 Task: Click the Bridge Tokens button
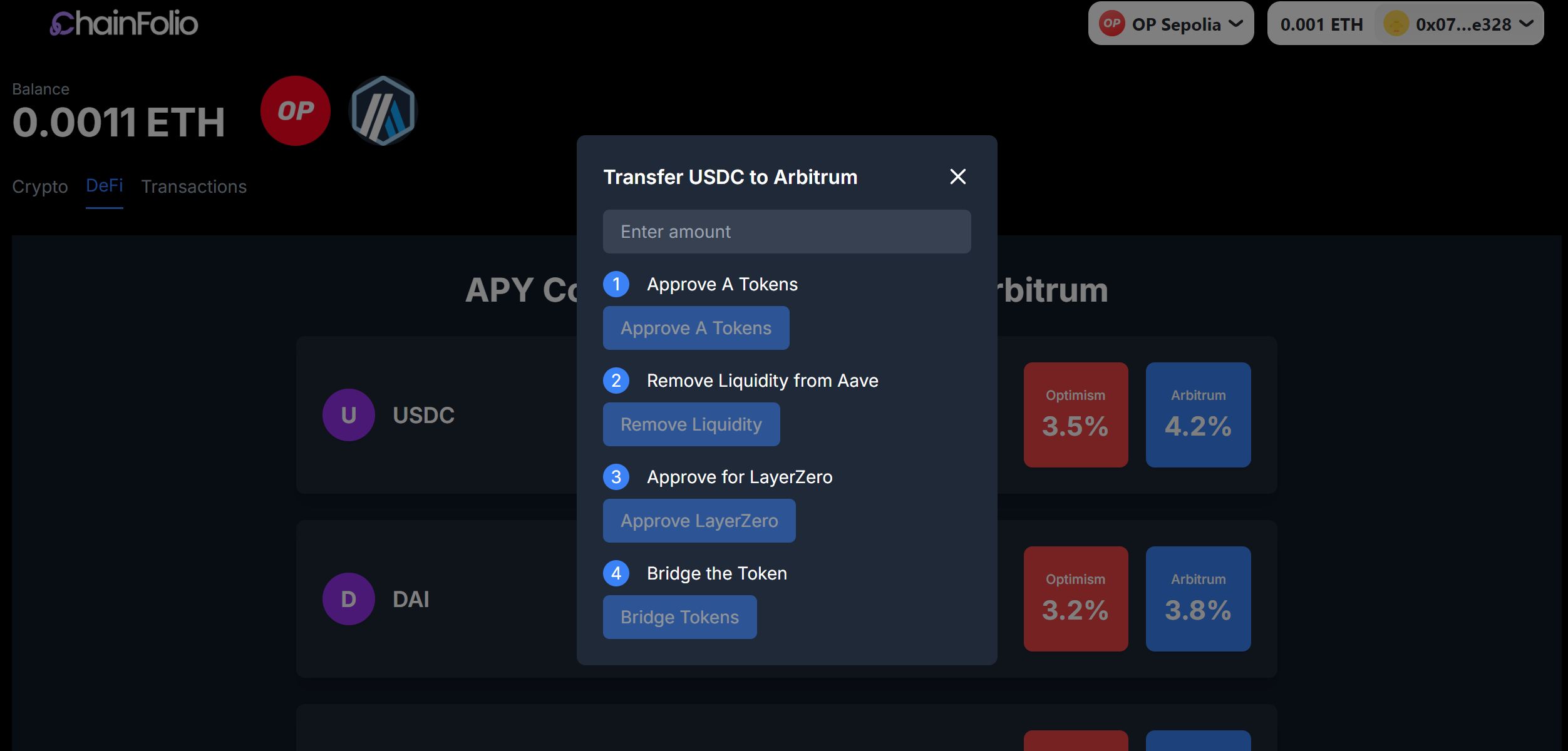coord(680,616)
